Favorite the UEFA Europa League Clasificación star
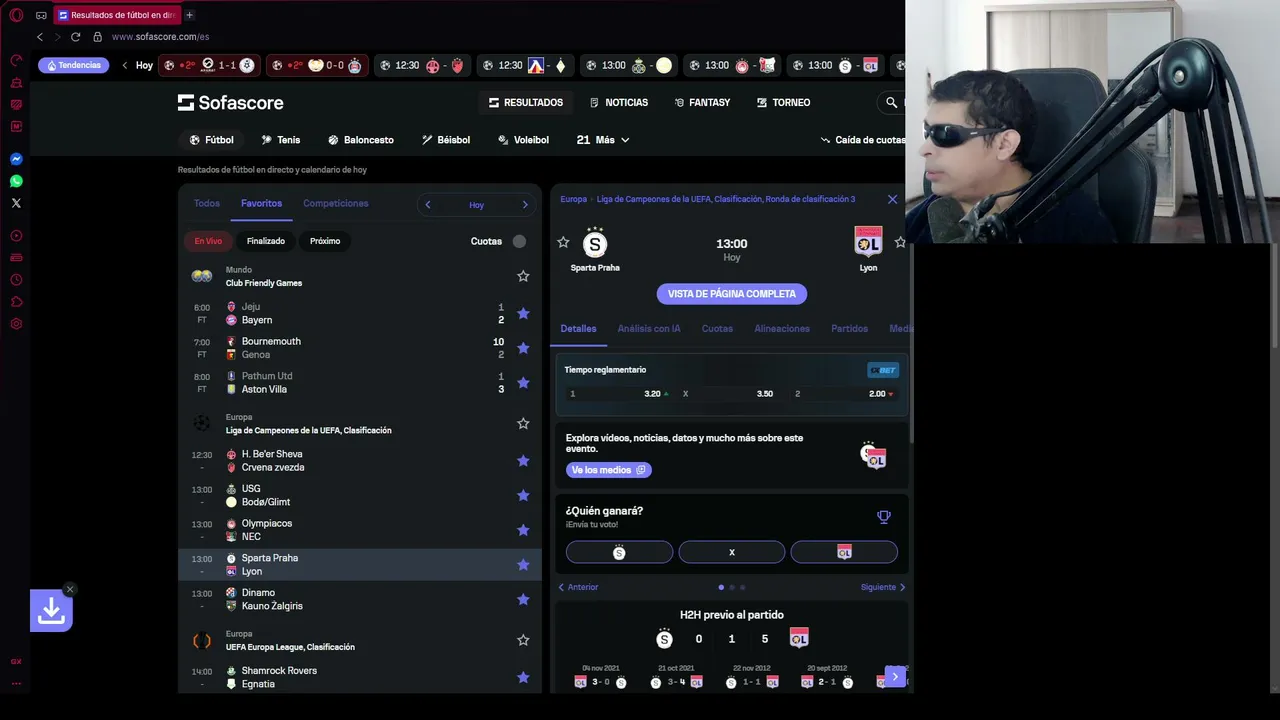Screen dimensions: 1280x720 523,640
